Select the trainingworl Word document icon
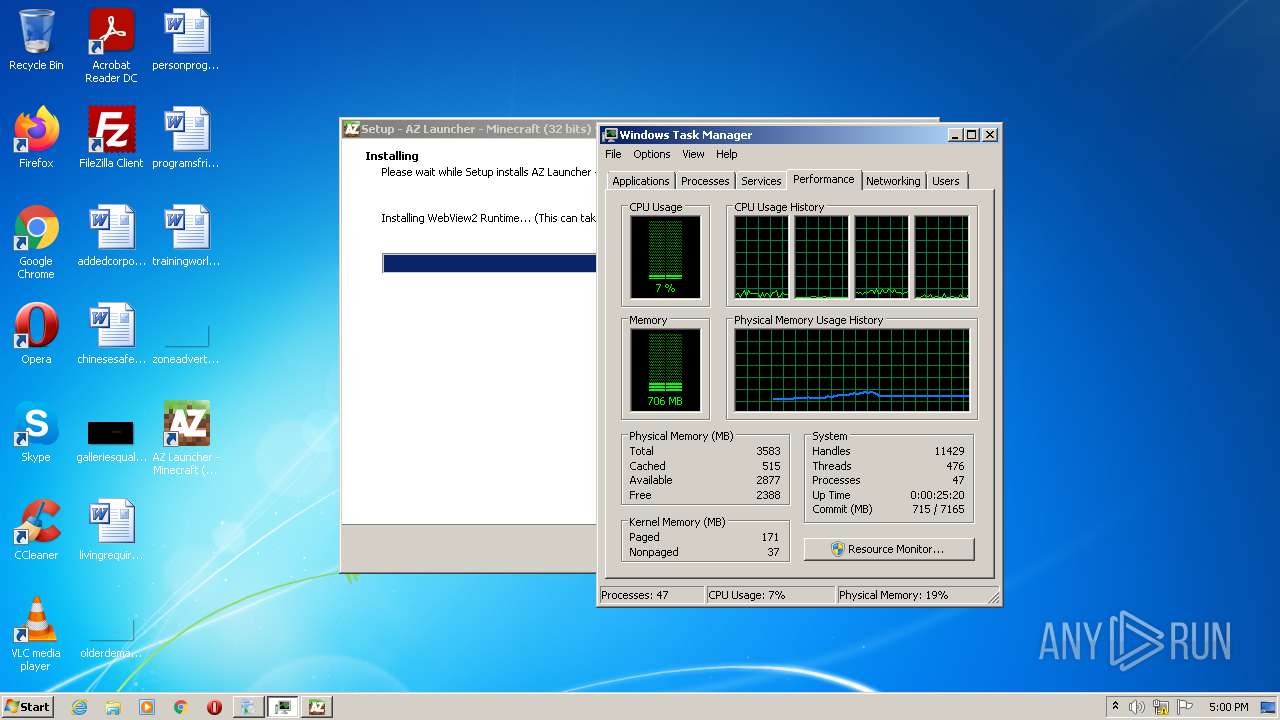Screen dimensions: 1280x720 point(186,236)
